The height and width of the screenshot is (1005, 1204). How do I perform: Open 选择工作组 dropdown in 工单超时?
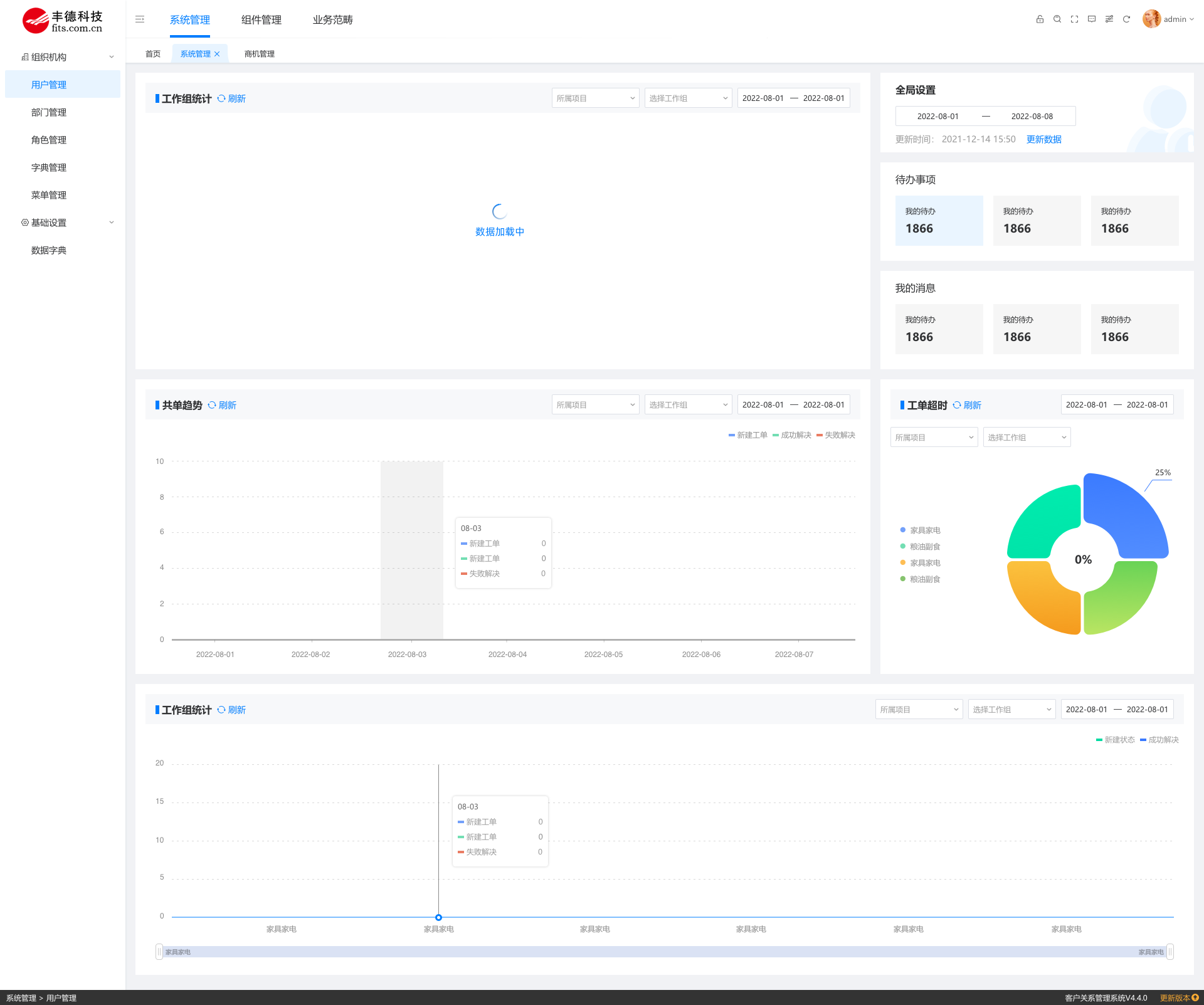point(1027,438)
